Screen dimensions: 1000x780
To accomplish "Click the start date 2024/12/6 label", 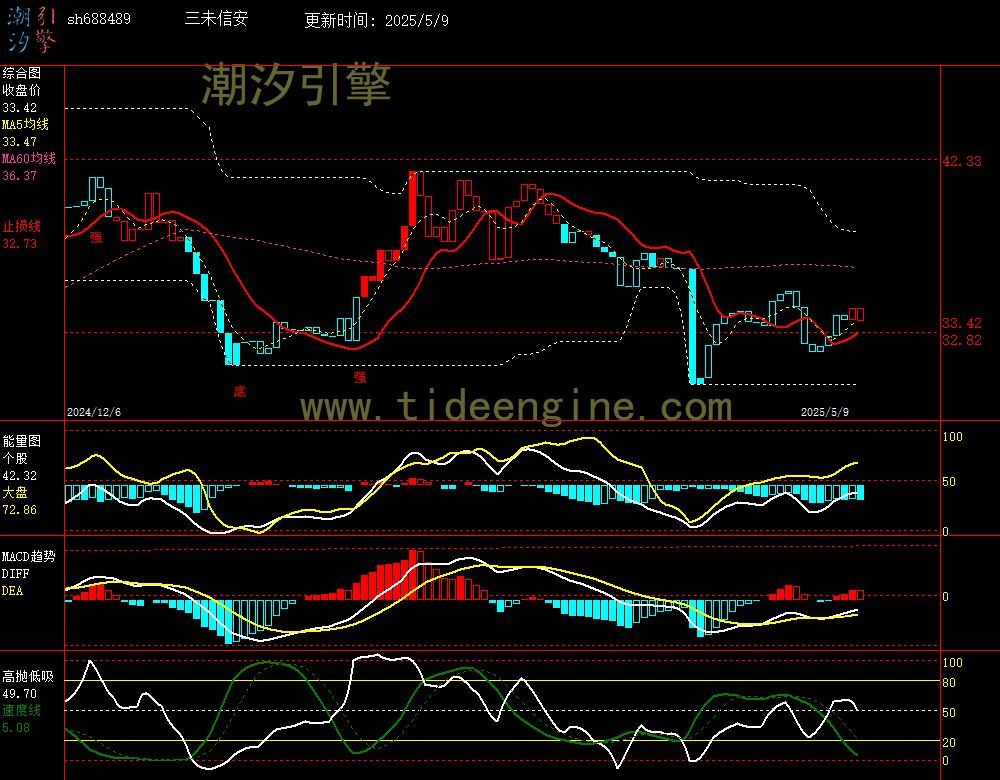I will pyautogui.click(x=94, y=412).
